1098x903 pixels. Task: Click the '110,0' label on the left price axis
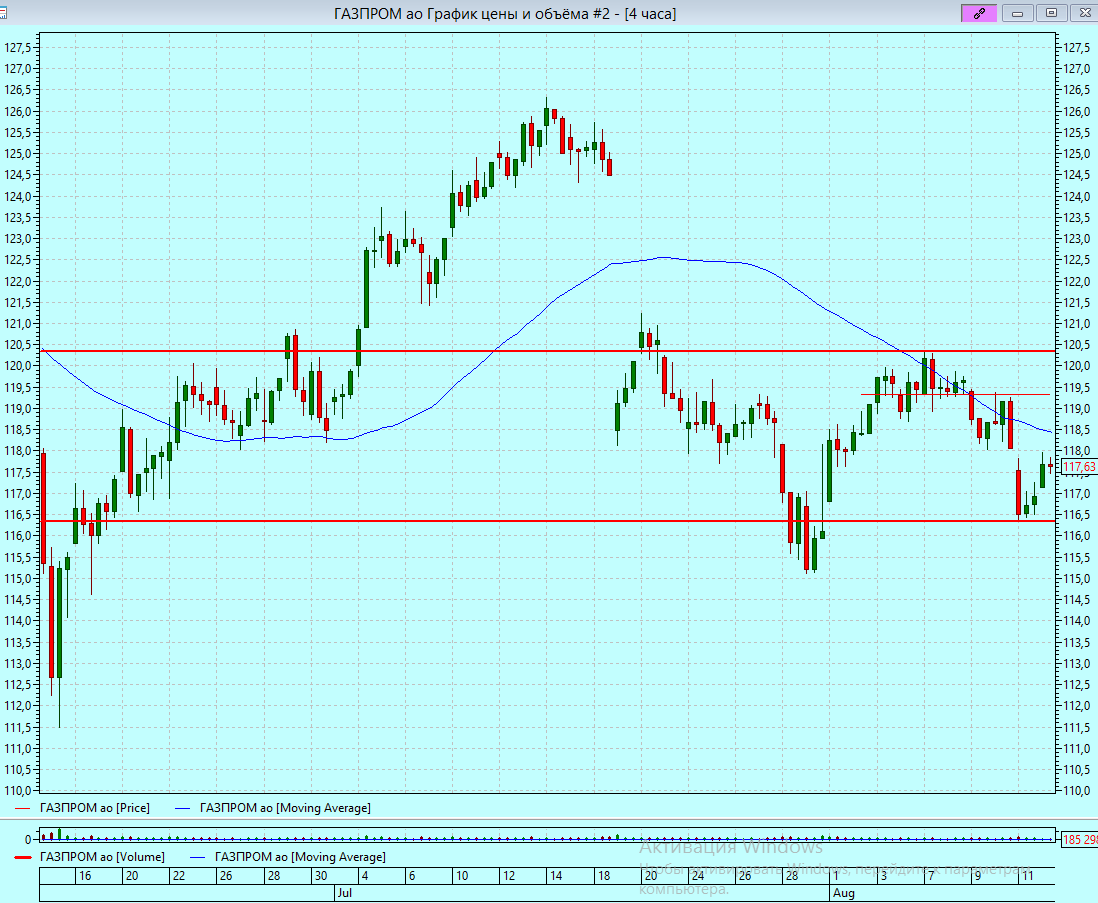click(x=18, y=791)
